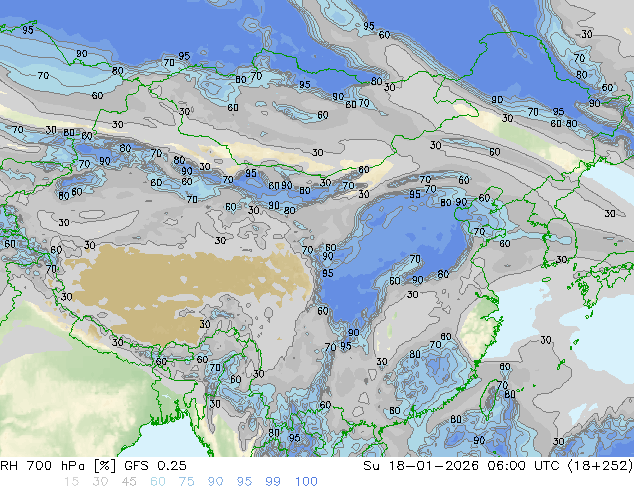This screenshot has width=634, height=490.
Task: Select the 15 value in the legend
Action: tap(71, 482)
